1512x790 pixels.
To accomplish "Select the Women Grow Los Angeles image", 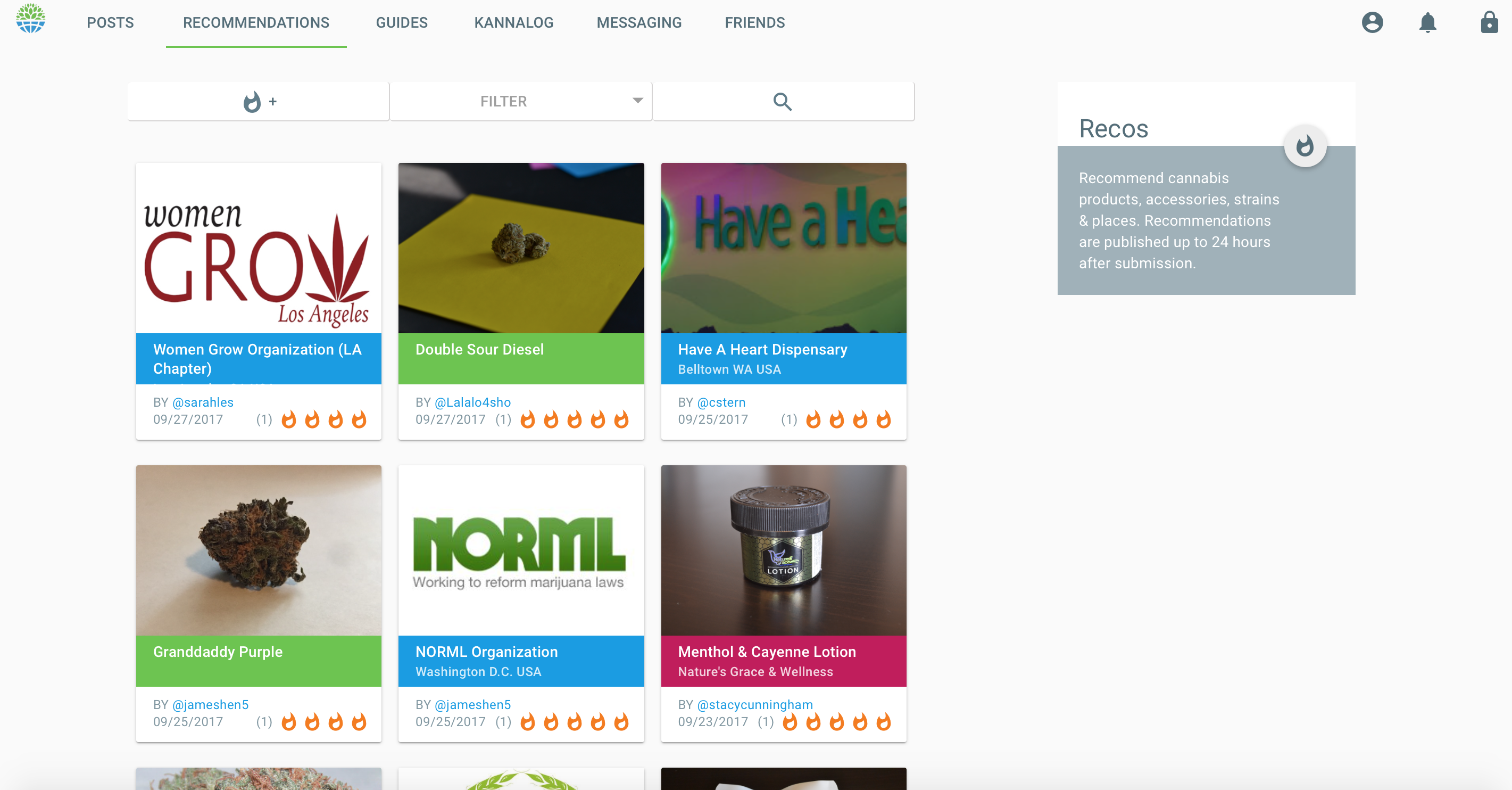I will 258,248.
